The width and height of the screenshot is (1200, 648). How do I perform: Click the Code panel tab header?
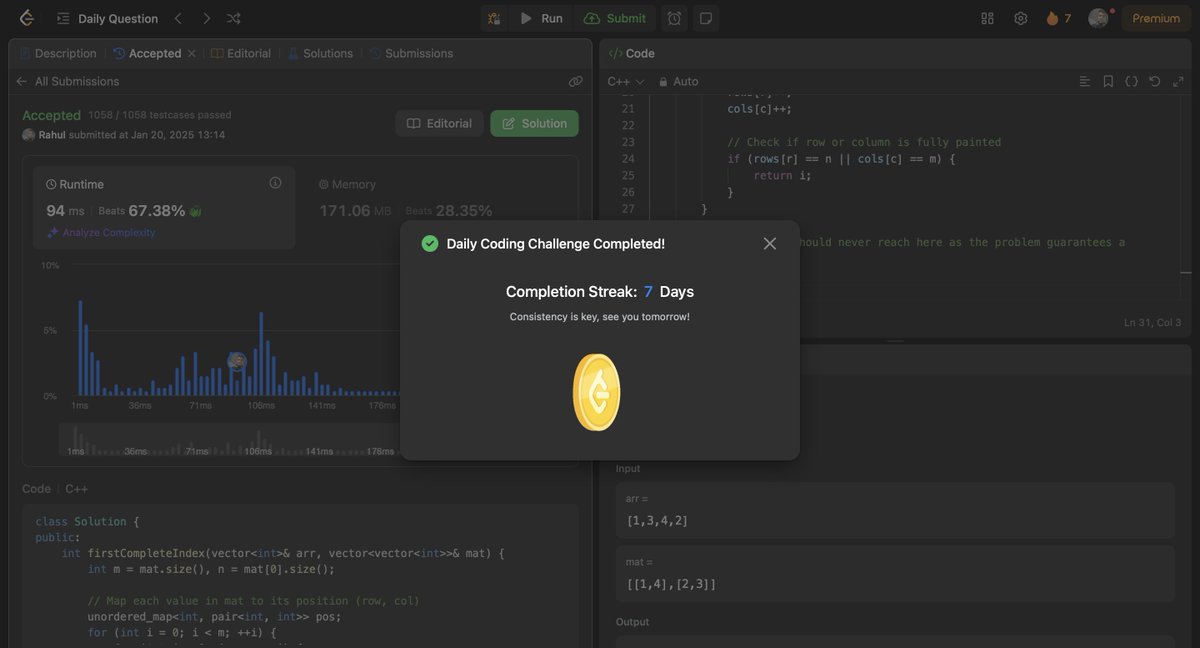coord(631,53)
